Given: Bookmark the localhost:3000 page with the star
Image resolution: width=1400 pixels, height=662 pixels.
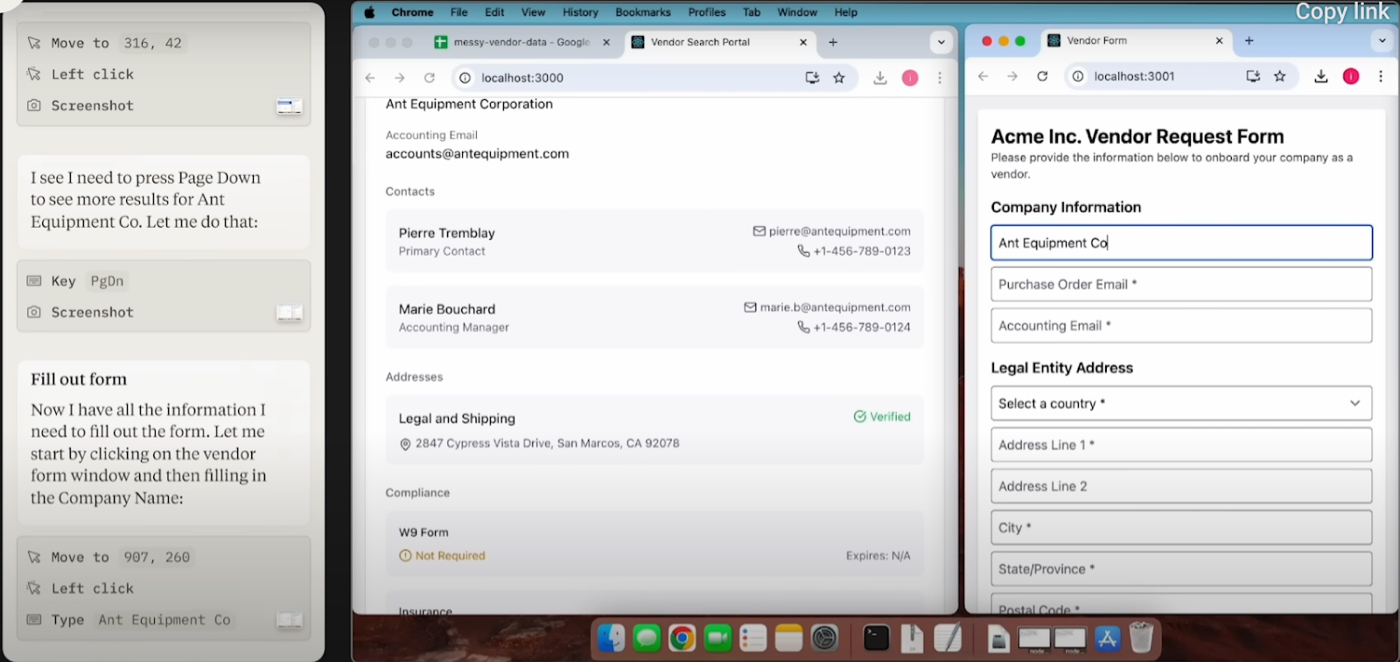Looking at the screenshot, I should [839, 78].
